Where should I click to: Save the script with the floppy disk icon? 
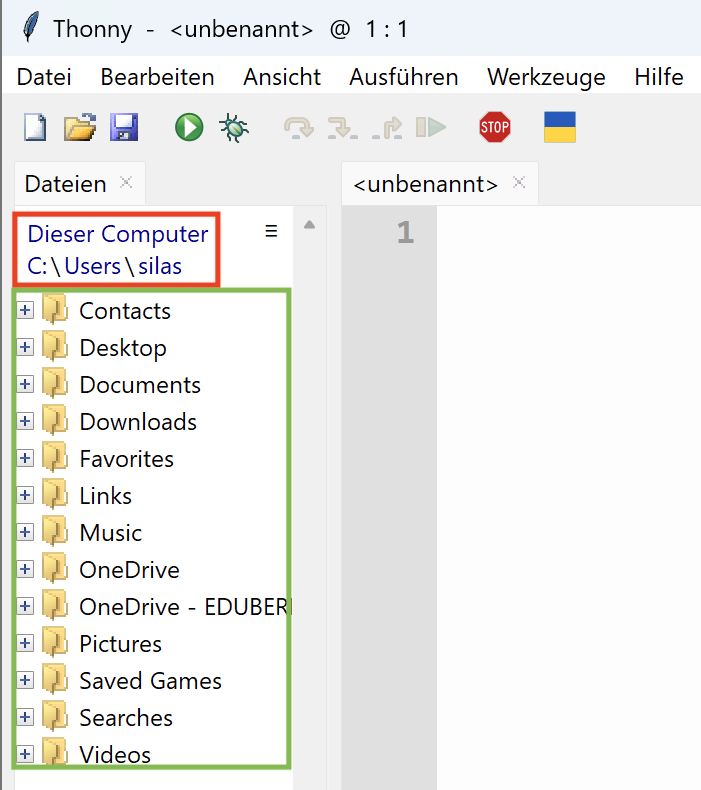124,127
